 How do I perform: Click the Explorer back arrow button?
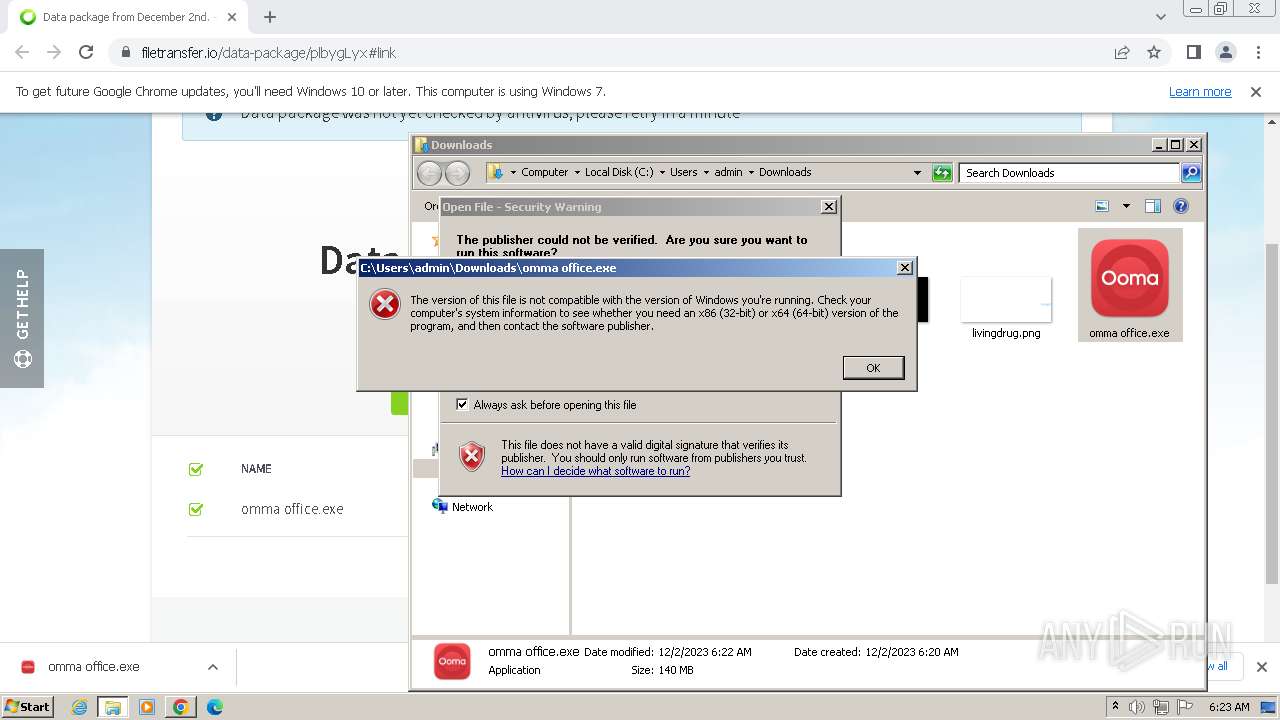(429, 173)
